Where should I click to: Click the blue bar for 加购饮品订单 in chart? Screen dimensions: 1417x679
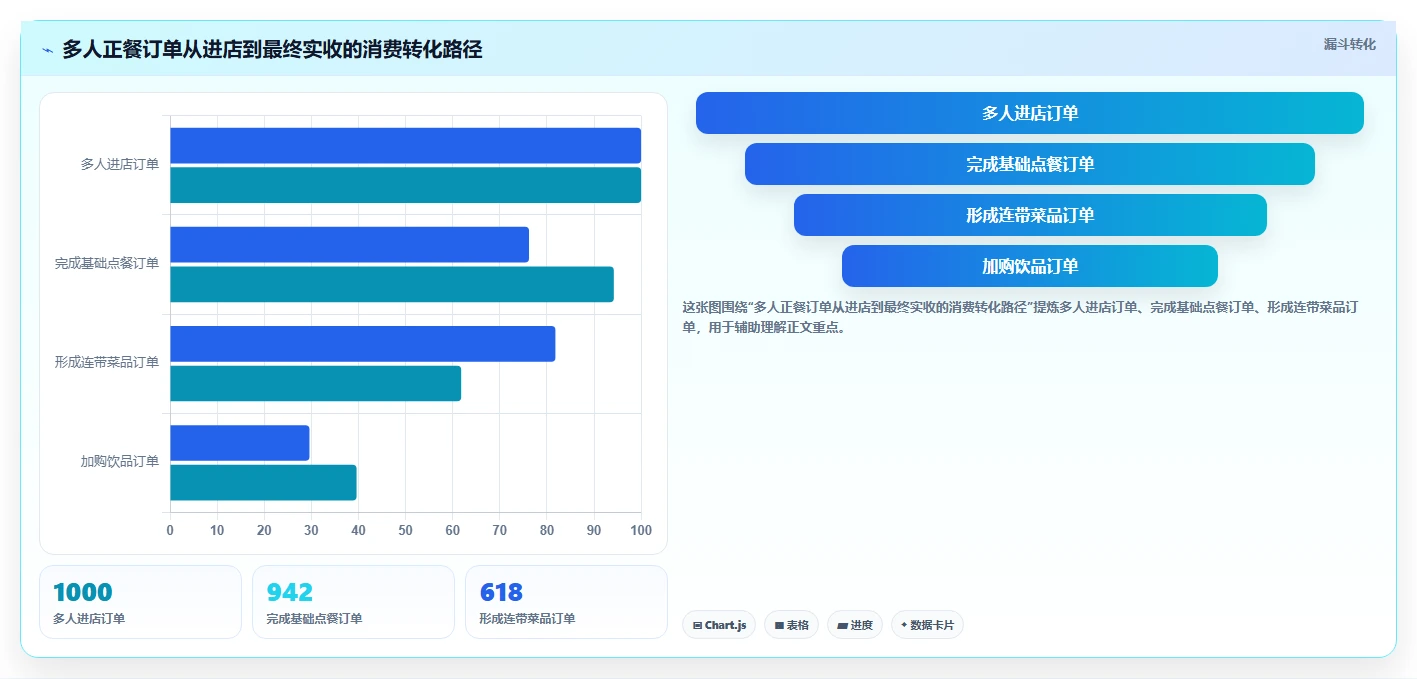pyautogui.click(x=240, y=443)
